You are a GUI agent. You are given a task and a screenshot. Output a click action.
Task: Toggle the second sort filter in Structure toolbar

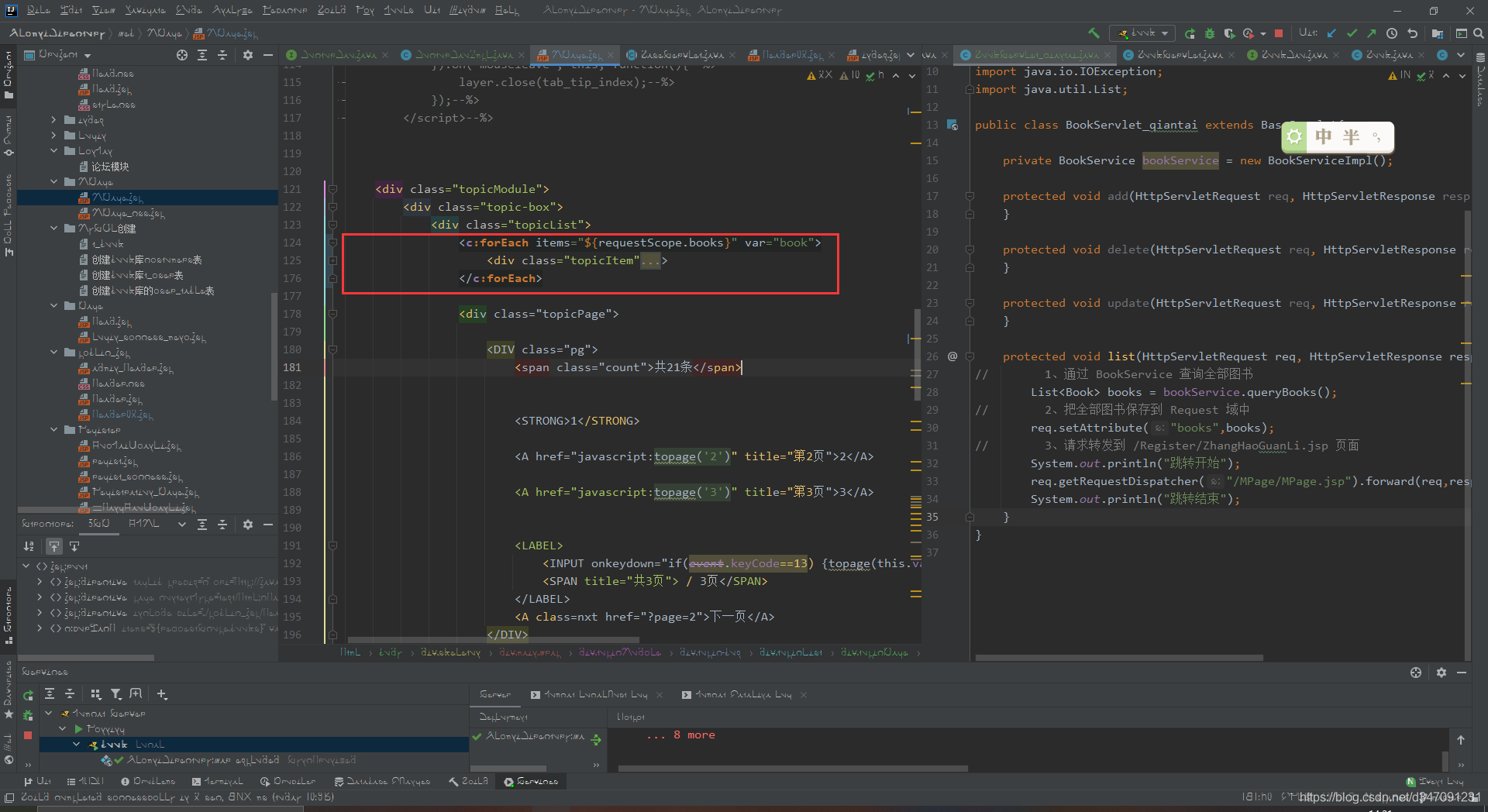pyautogui.click(x=53, y=546)
